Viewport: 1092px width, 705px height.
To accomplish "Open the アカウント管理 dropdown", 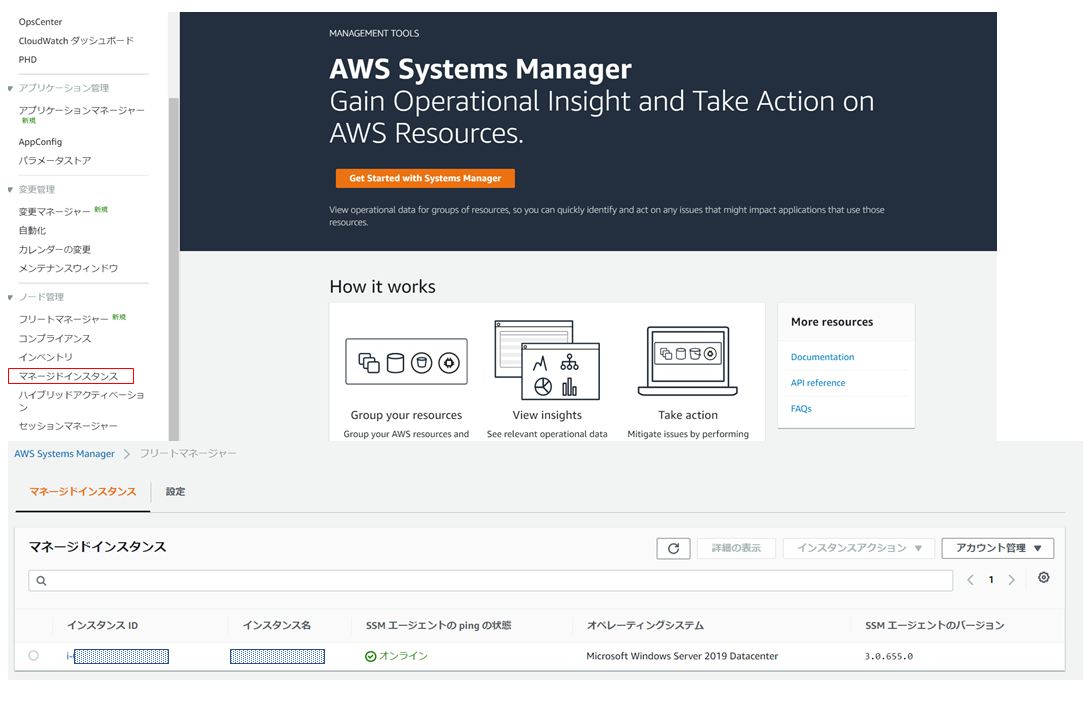I will [x=997, y=548].
